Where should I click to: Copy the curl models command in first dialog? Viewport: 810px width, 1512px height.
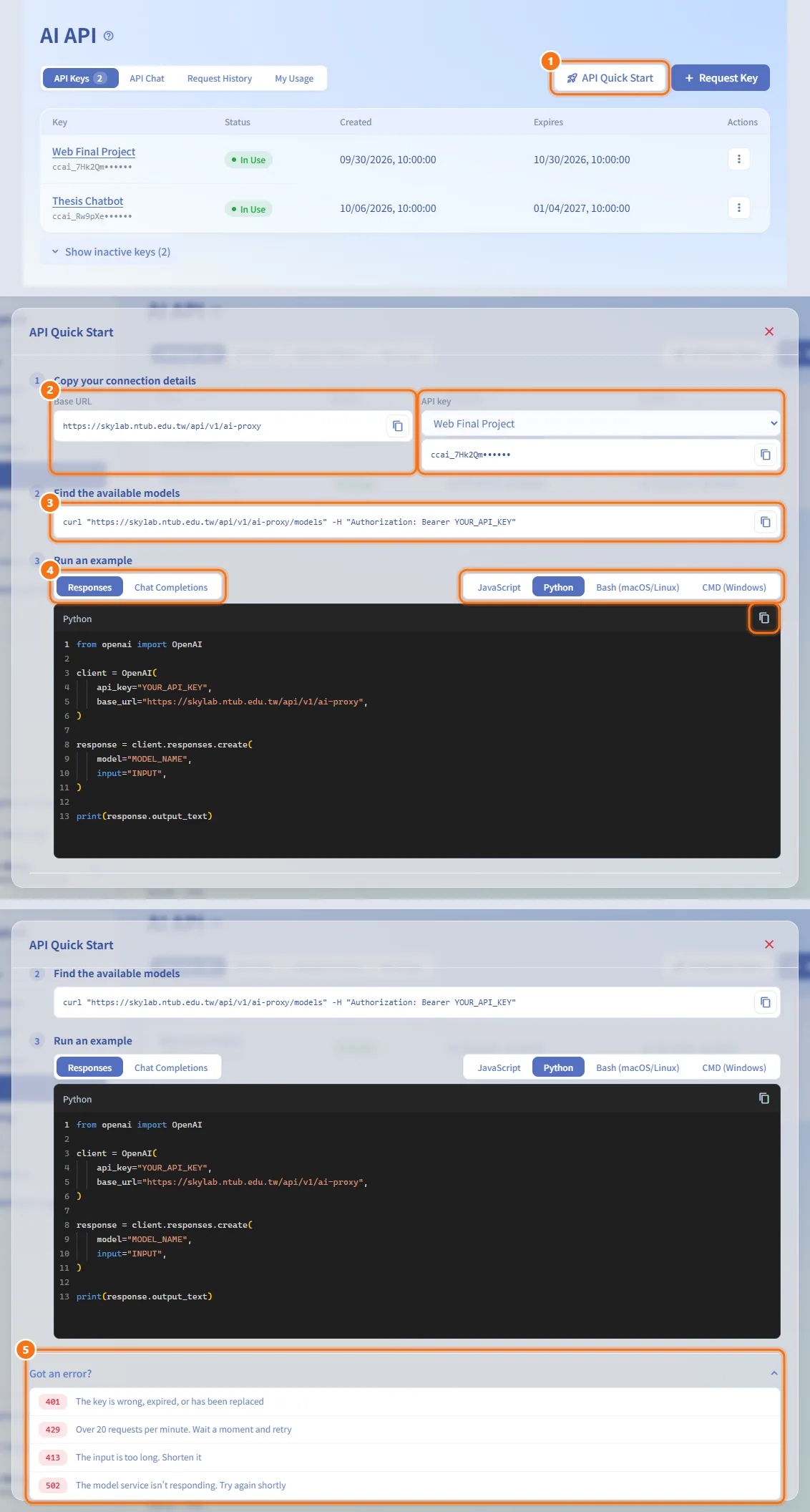pos(766,522)
